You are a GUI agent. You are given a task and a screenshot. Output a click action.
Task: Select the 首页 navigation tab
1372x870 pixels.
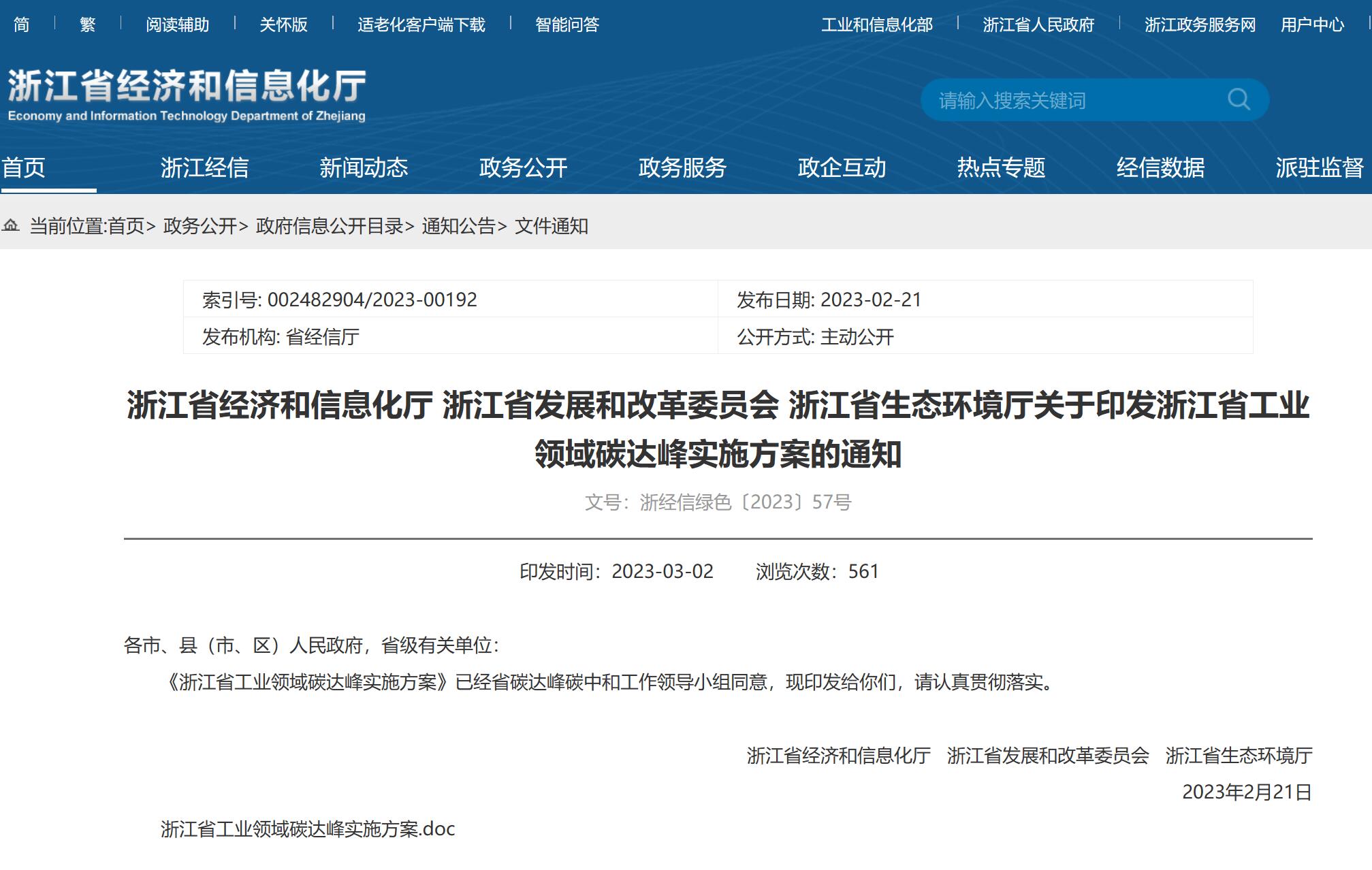[24, 167]
